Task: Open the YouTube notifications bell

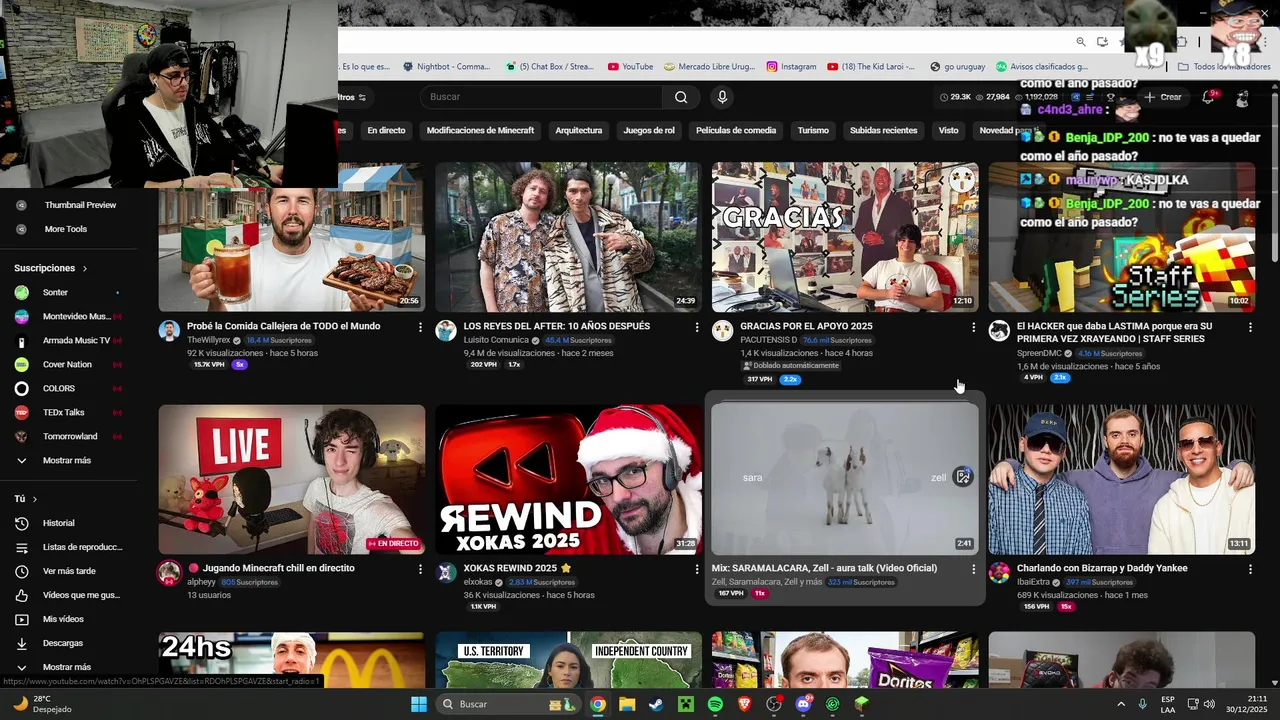Action: click(x=1208, y=97)
